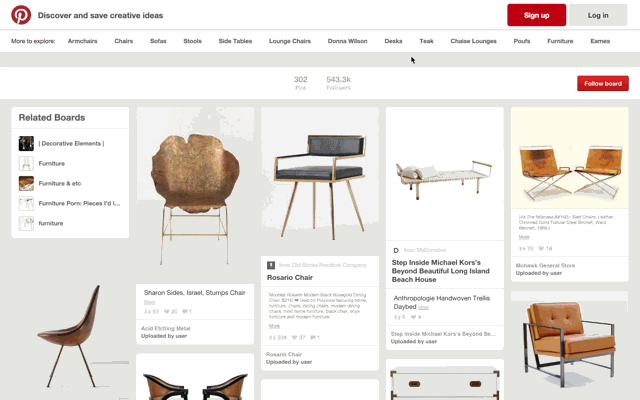Click the heart likes icon under Stumps Chair
Viewport: 640px width, 400px height.
click(167, 311)
